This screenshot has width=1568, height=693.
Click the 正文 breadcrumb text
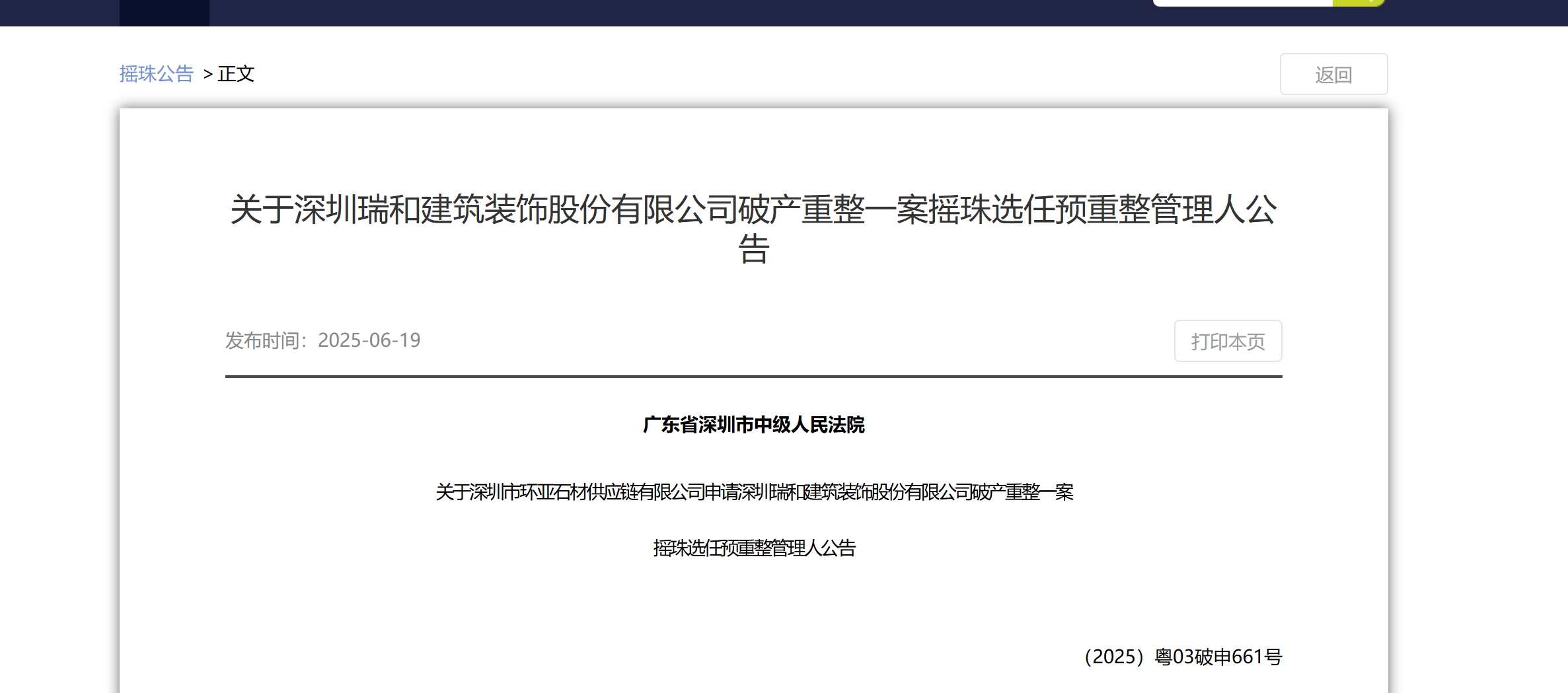pos(236,74)
